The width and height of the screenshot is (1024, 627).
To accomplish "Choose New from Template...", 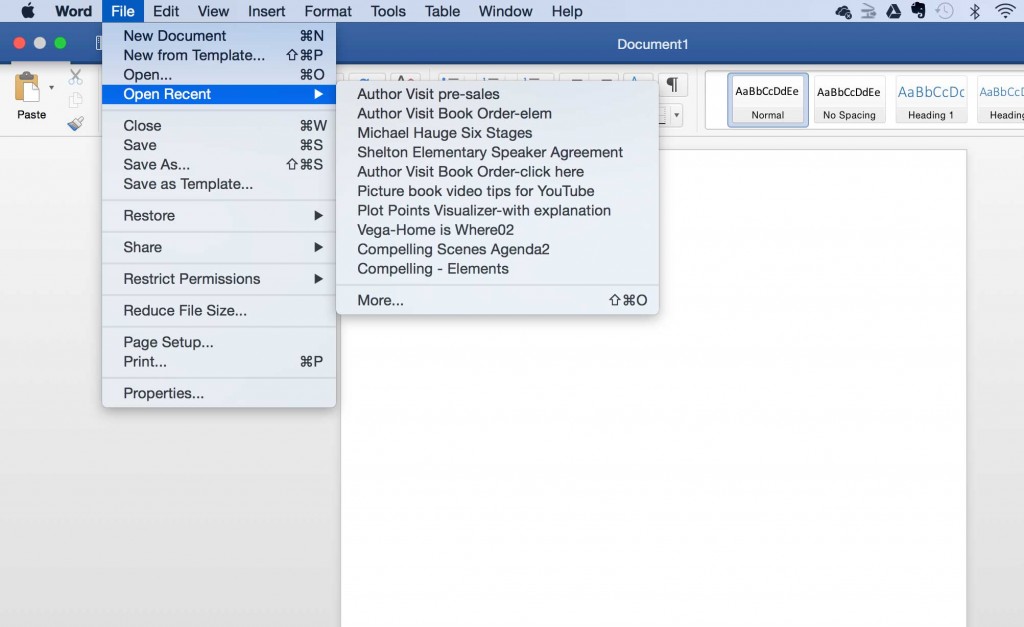I will pos(219,56).
